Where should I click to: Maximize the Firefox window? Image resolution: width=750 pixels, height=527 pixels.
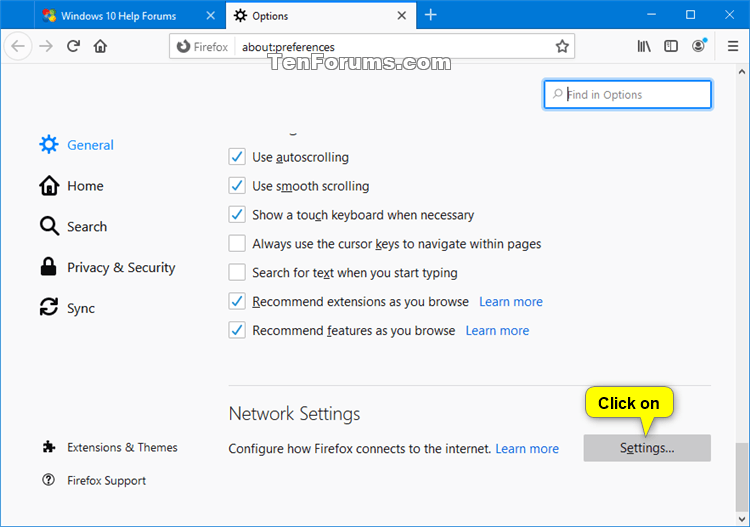coord(690,15)
